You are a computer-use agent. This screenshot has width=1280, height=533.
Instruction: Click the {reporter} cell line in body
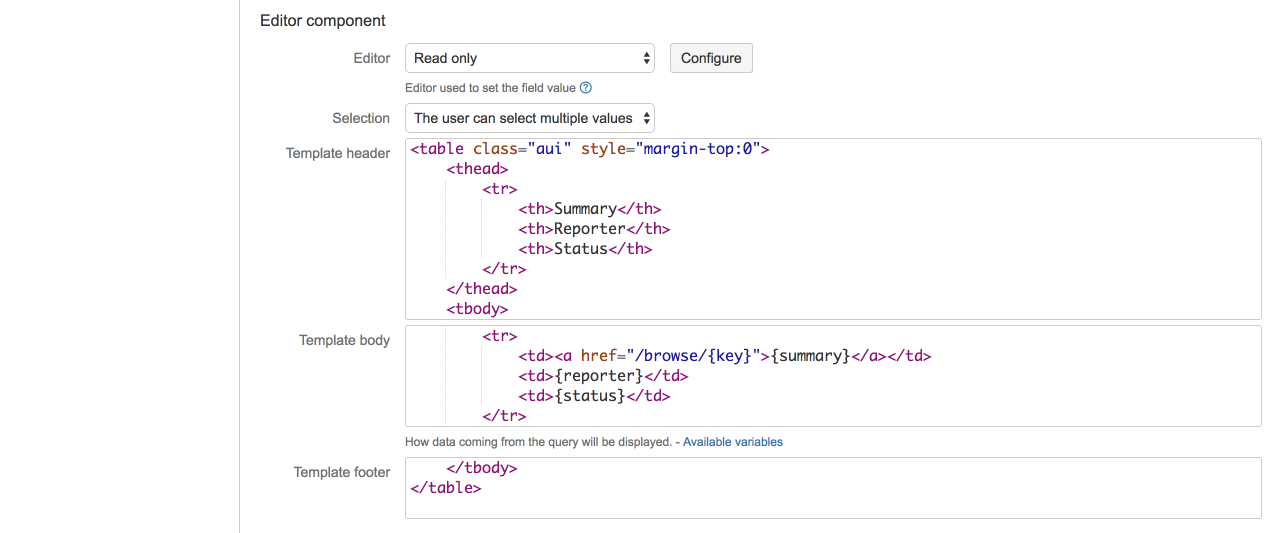tap(603, 376)
